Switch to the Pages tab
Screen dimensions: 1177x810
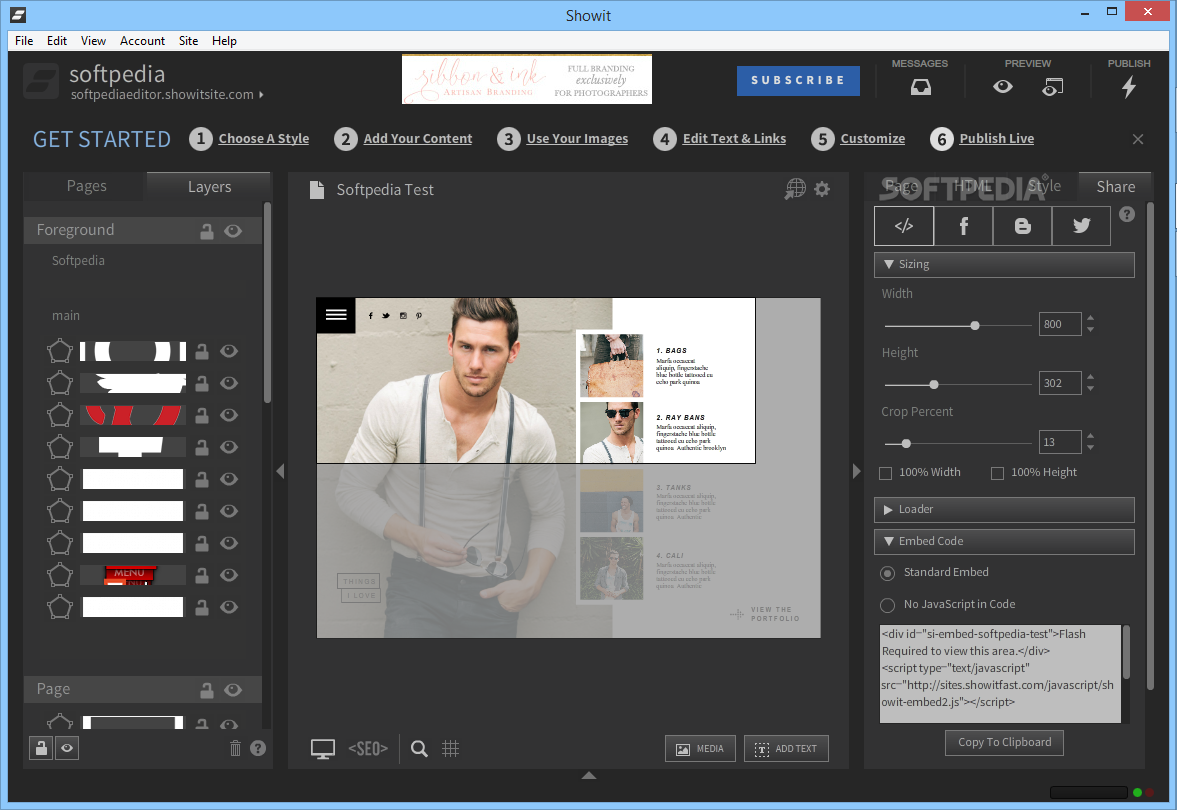coord(86,186)
